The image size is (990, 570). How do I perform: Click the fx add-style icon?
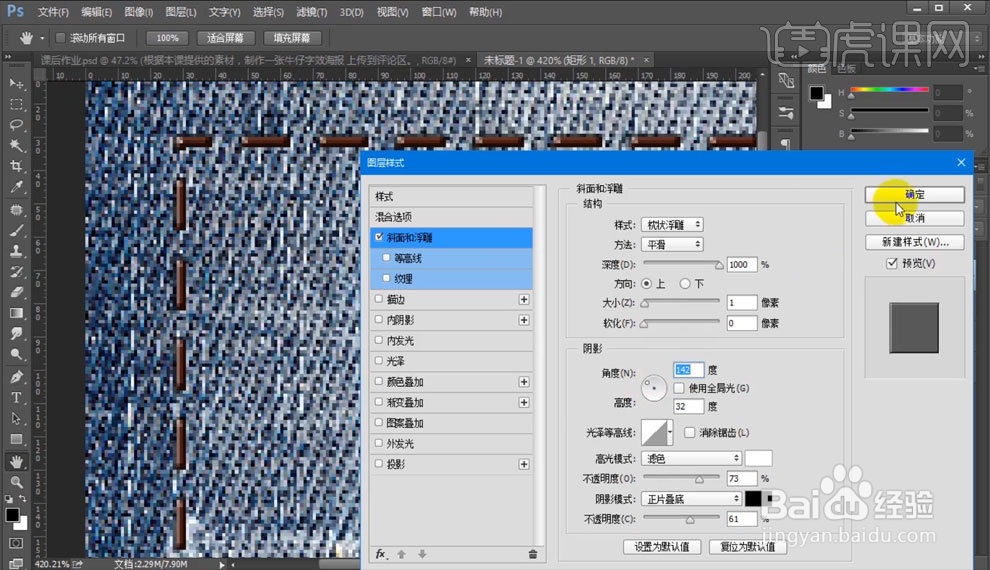pyautogui.click(x=381, y=554)
